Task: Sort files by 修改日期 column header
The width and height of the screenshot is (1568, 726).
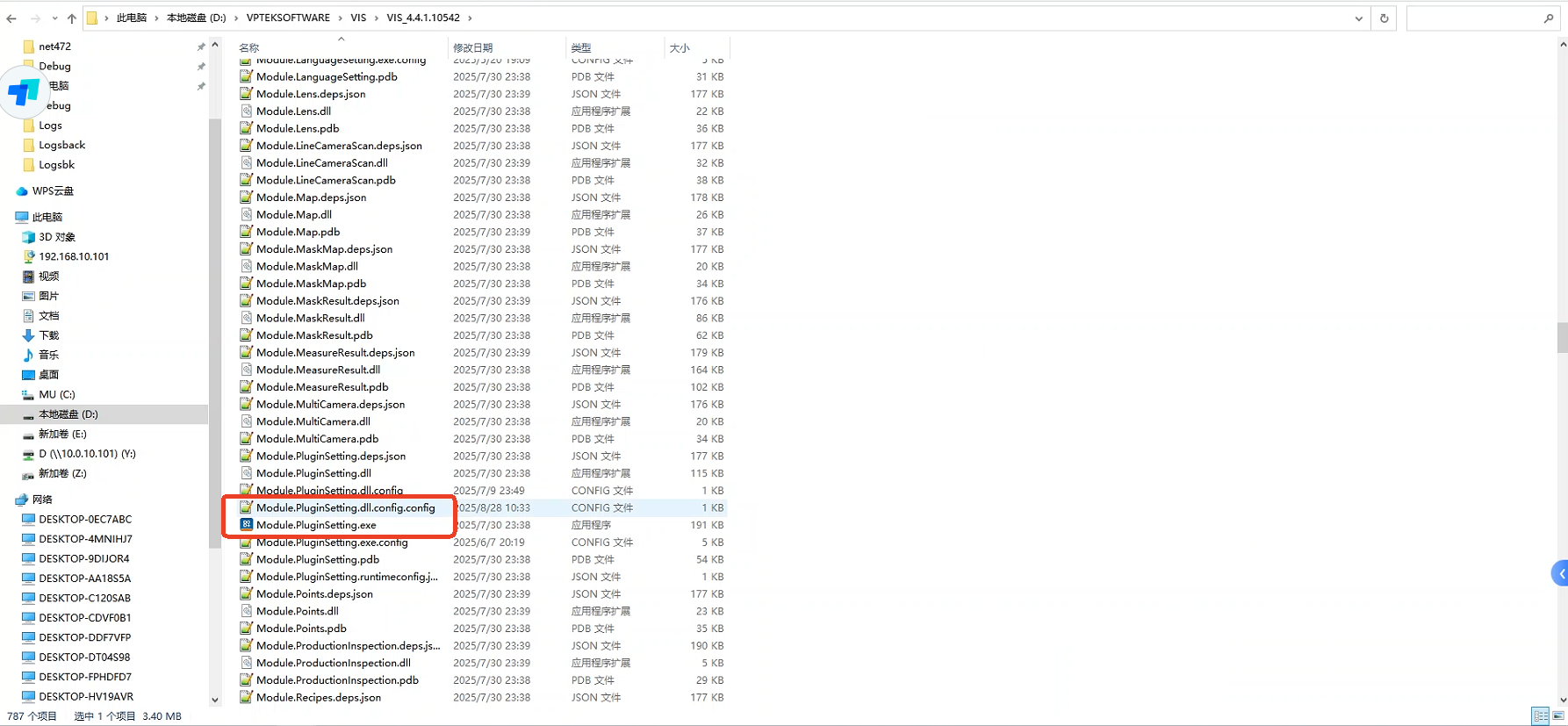Action: (x=472, y=48)
